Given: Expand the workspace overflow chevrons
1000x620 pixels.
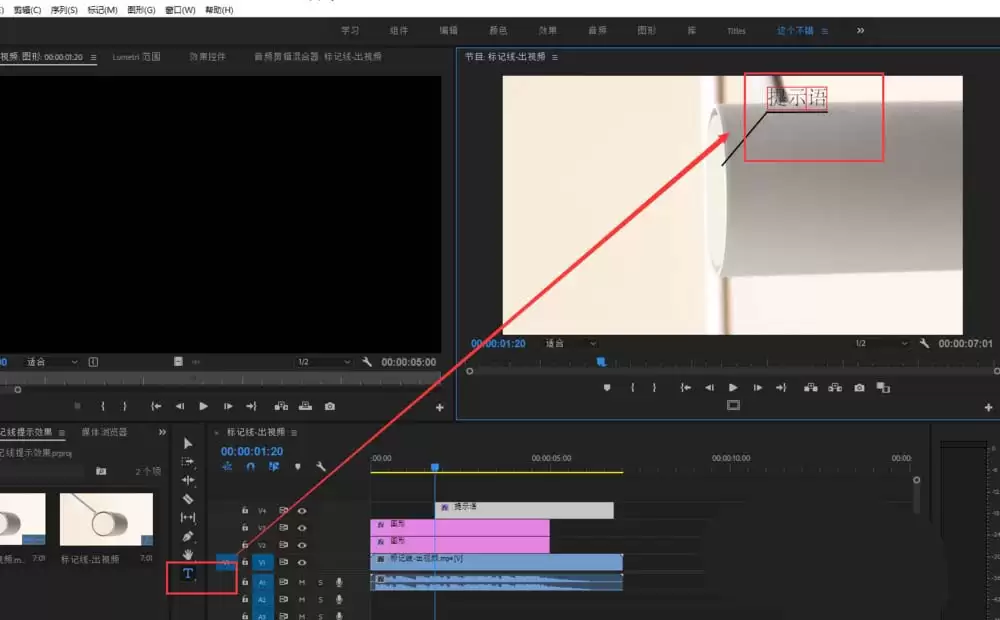Looking at the screenshot, I should click(x=860, y=31).
